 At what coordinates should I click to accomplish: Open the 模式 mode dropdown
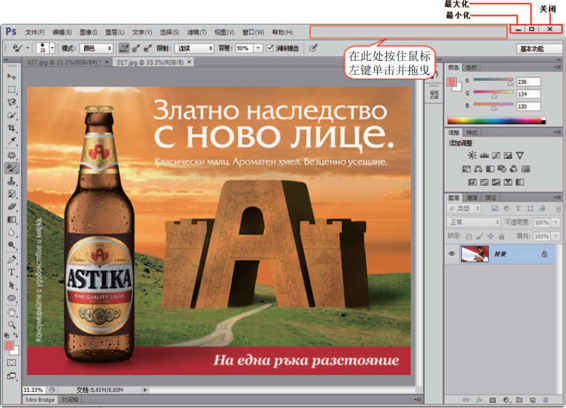tap(96, 48)
